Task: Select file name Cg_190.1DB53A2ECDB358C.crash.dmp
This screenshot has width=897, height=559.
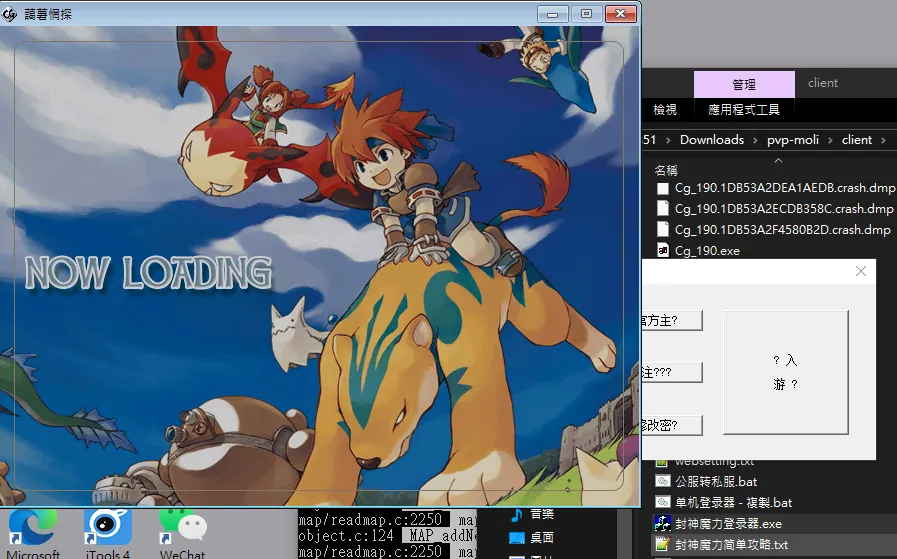Action: pyautogui.click(x=784, y=209)
